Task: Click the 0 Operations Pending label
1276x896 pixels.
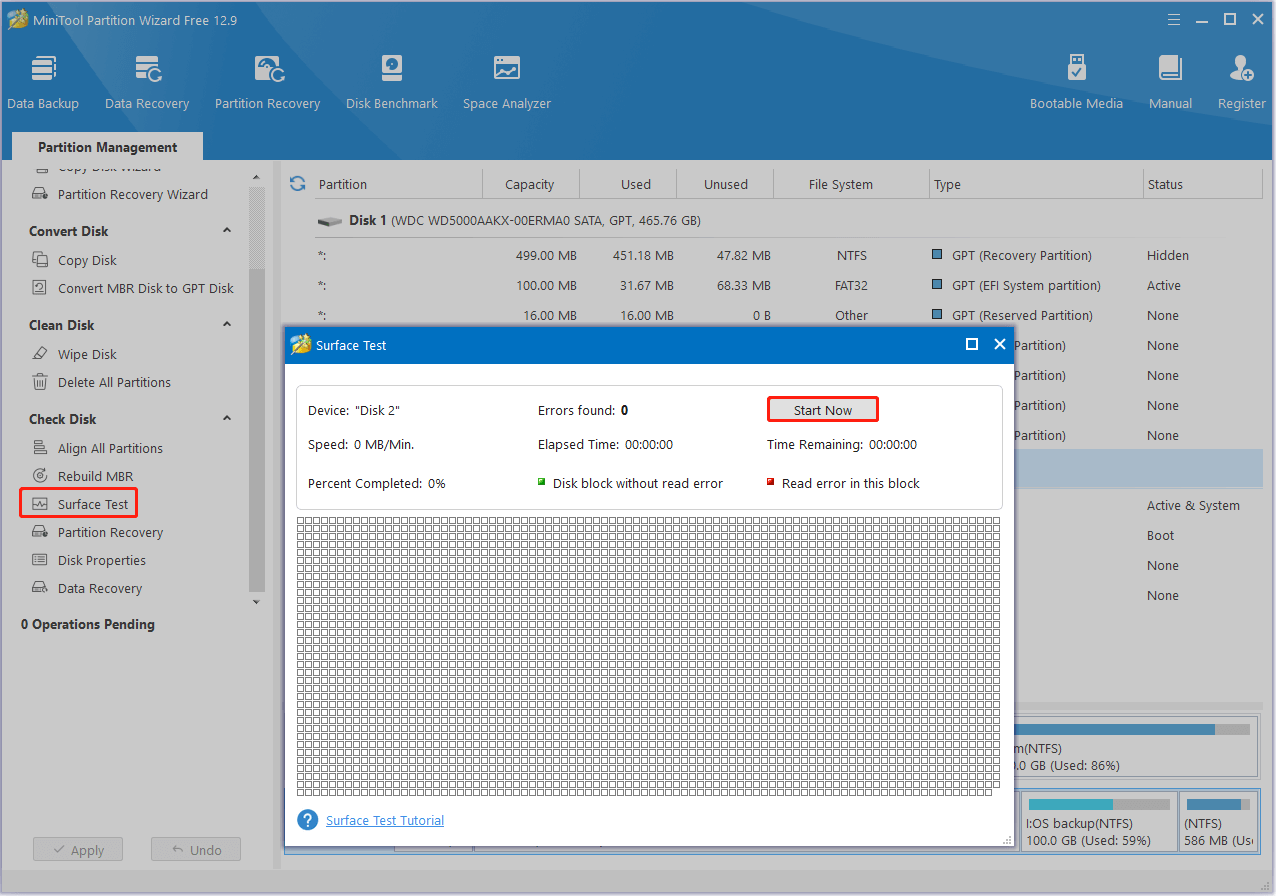Action: point(88,624)
